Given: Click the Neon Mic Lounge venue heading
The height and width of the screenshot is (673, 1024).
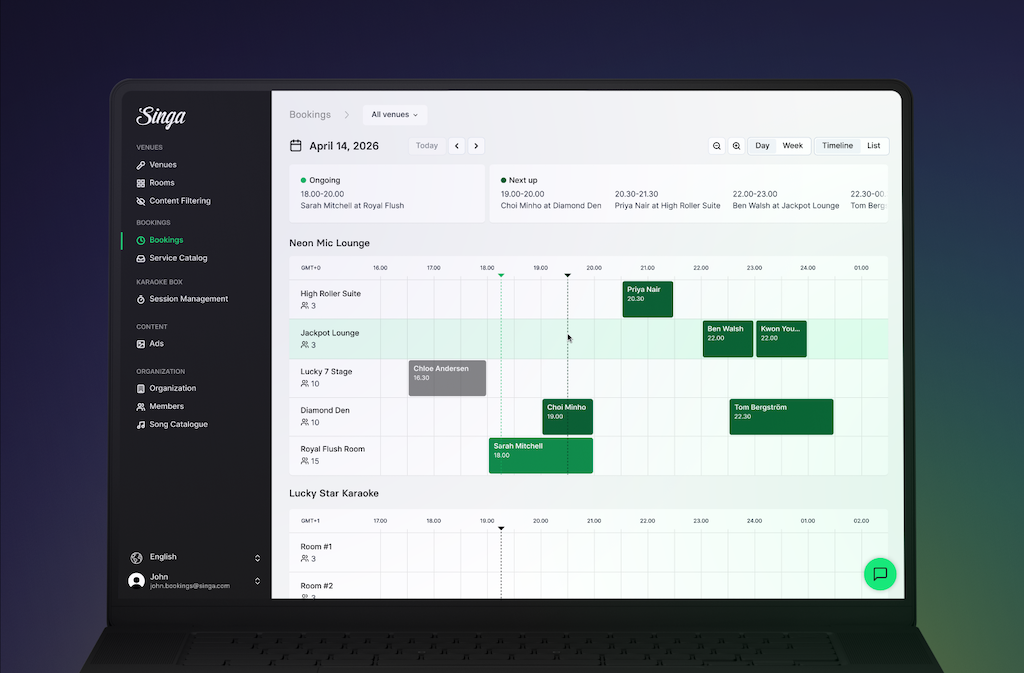Looking at the screenshot, I should [329, 243].
